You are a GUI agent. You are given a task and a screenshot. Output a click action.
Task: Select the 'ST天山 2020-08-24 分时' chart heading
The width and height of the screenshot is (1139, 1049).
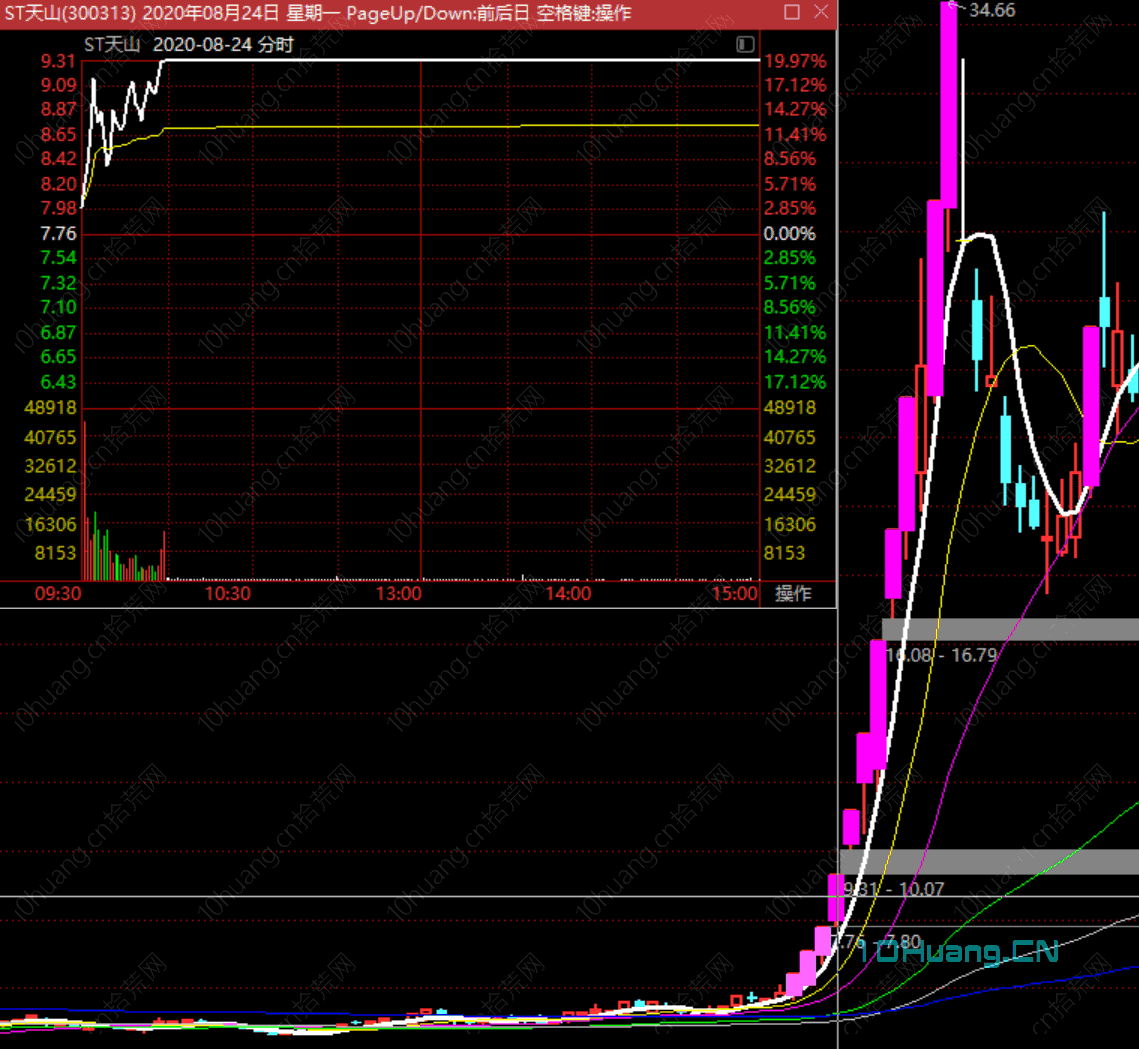pyautogui.click(x=189, y=45)
